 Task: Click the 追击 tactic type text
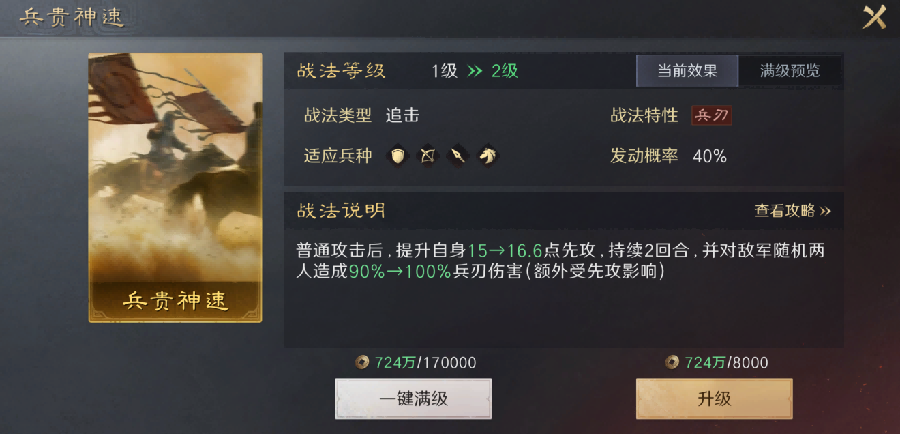pyautogui.click(x=402, y=115)
